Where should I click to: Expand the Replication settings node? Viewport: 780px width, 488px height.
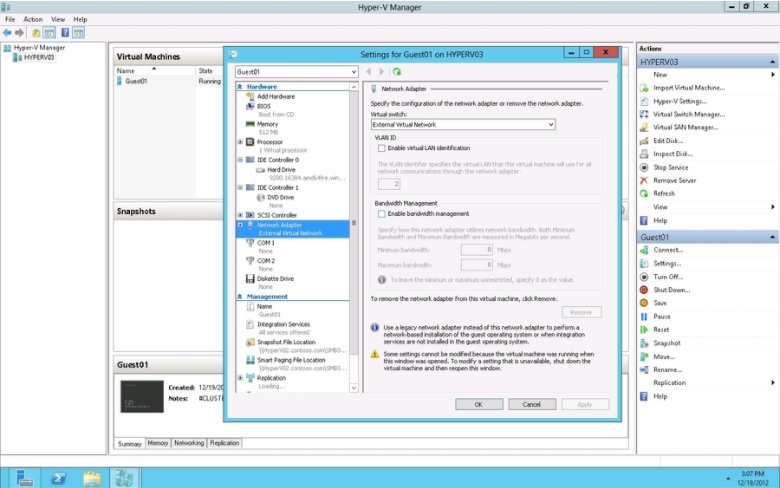point(240,378)
